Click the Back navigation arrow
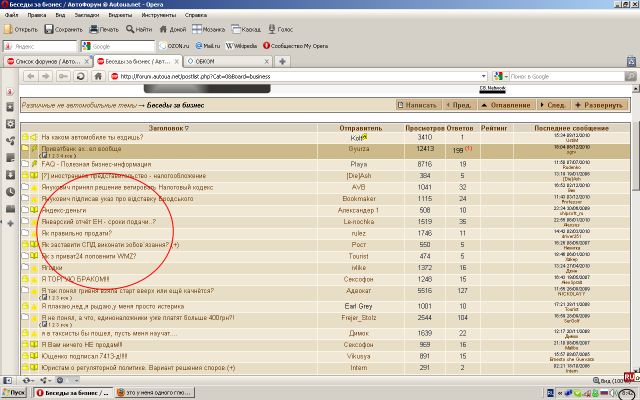 pos(31,76)
